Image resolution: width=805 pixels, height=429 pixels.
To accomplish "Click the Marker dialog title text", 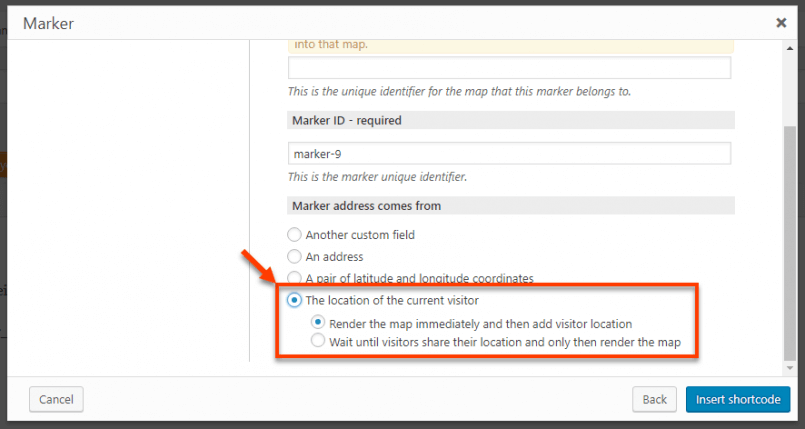I will [x=48, y=23].
